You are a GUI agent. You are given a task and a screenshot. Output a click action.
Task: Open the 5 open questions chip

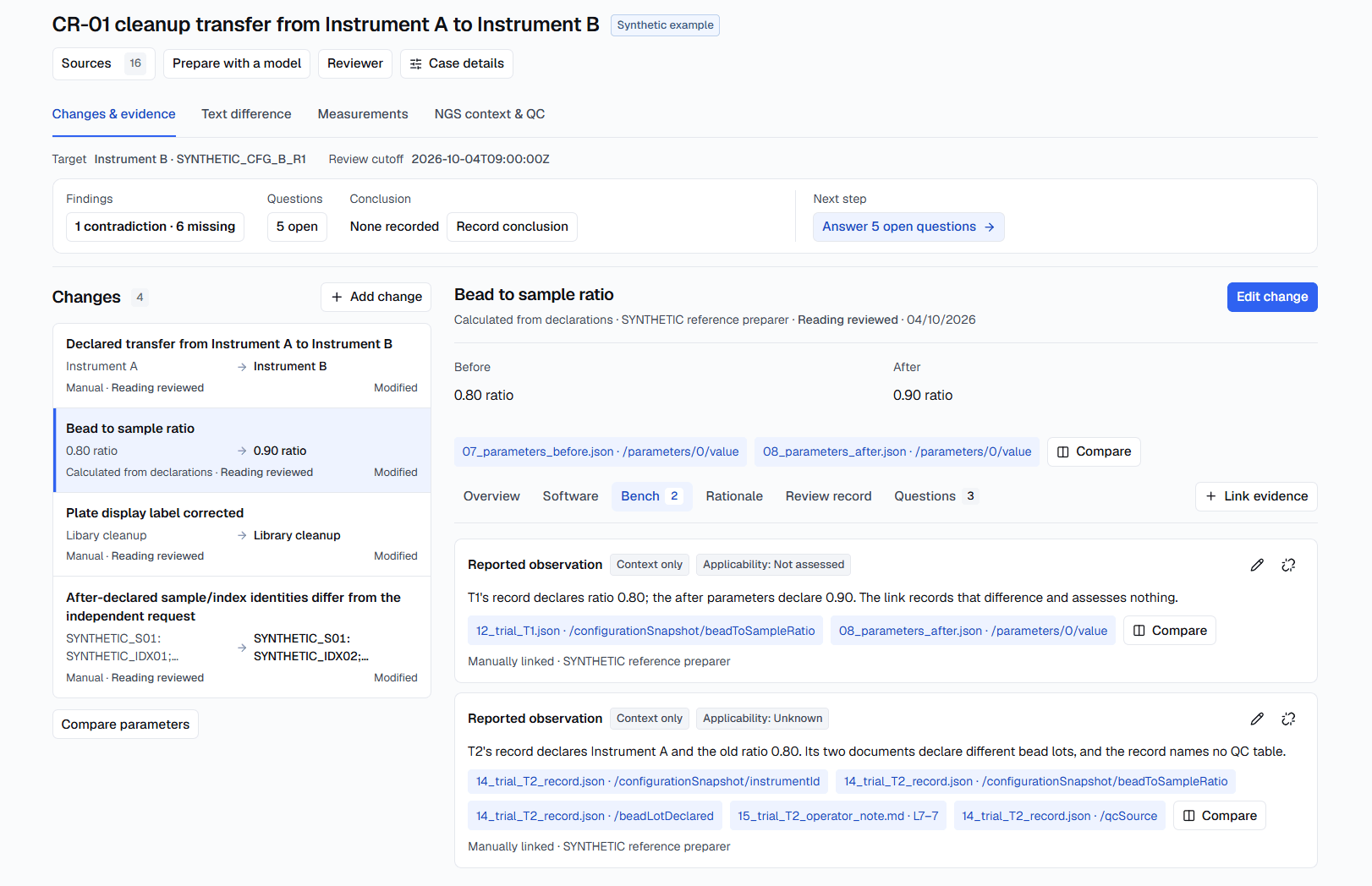click(297, 227)
